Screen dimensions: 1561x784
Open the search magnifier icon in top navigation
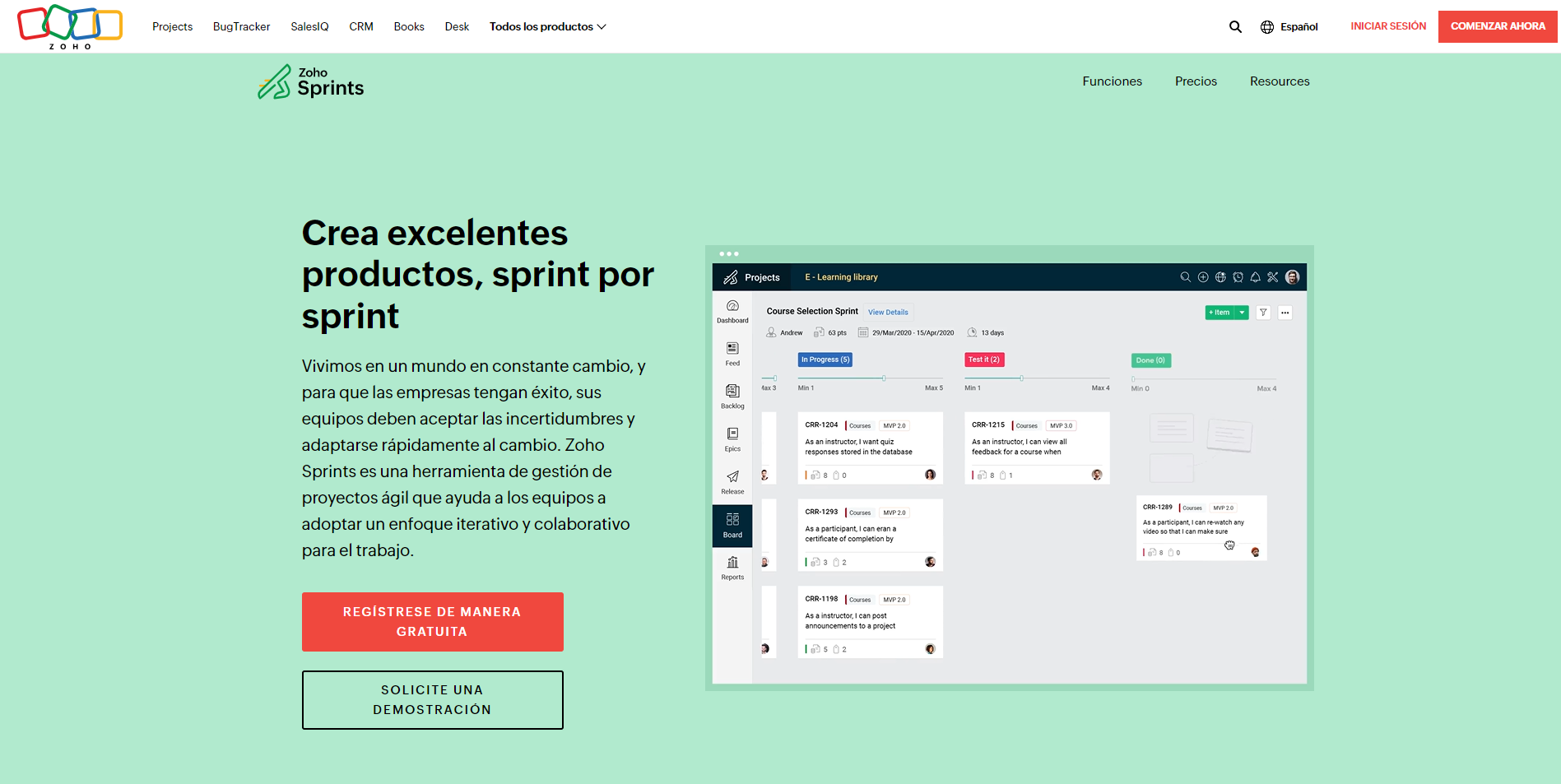point(1235,26)
